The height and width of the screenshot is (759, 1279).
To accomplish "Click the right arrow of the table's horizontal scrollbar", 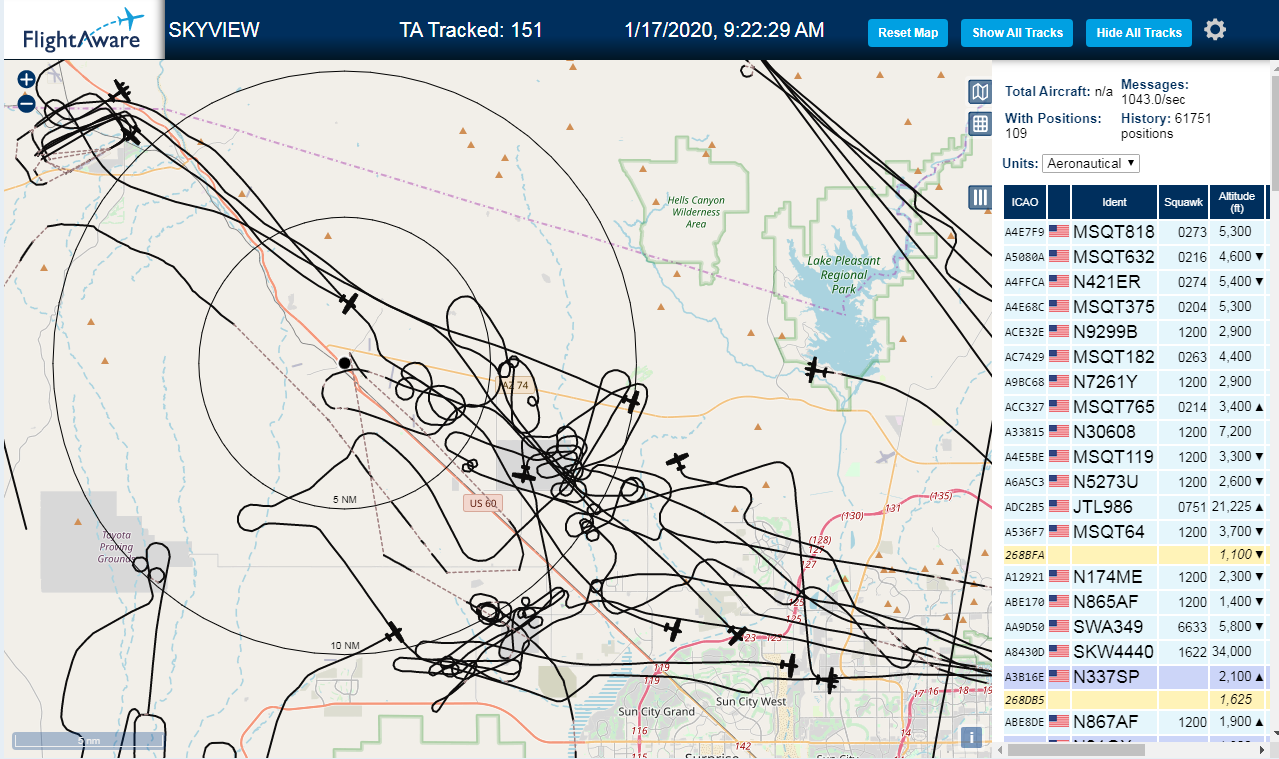I will [x=1262, y=749].
